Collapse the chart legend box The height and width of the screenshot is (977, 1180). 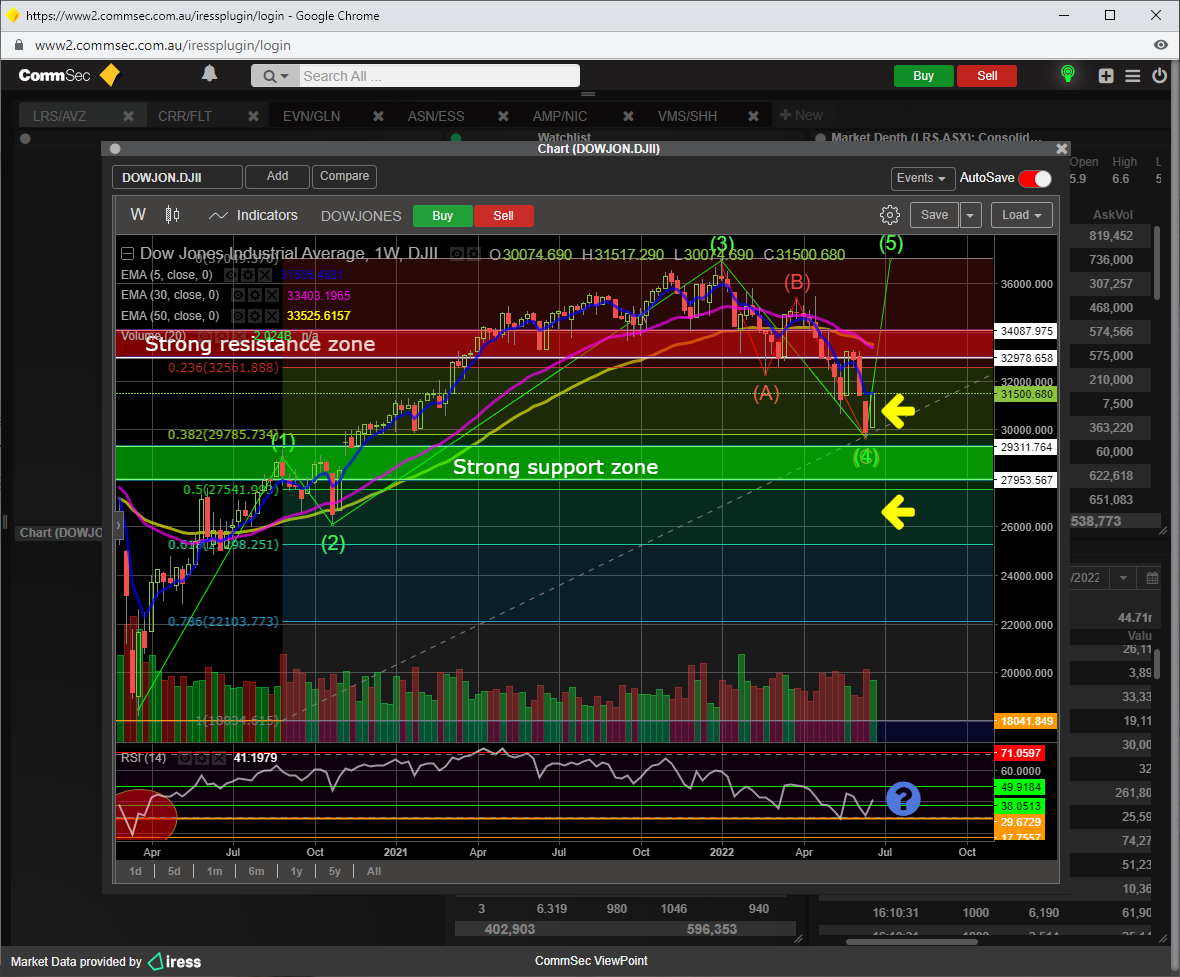127,254
